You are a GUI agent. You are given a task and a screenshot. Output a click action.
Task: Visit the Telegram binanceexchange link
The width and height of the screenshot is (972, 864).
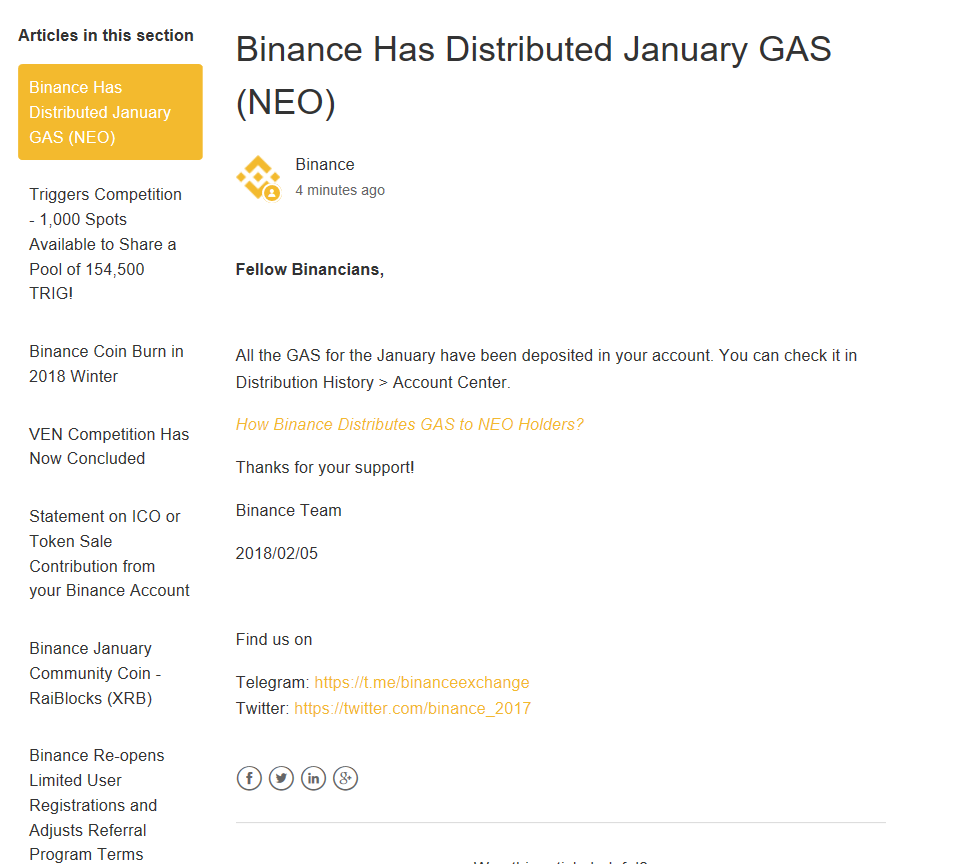click(x=421, y=682)
